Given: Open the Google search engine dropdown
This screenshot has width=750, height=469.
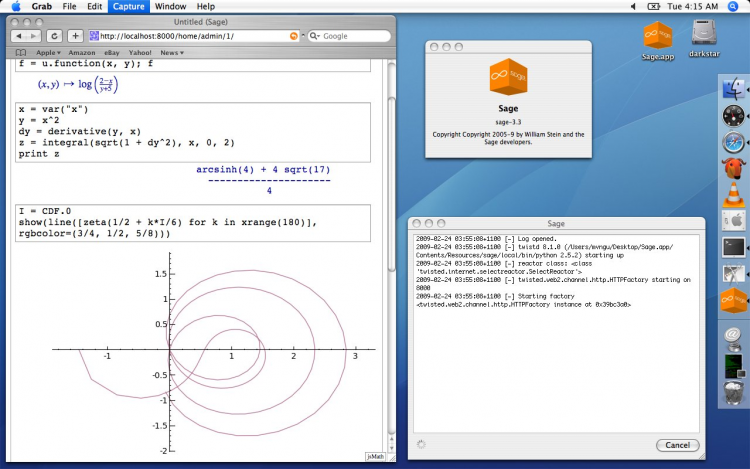Looking at the screenshot, I should coord(314,36).
